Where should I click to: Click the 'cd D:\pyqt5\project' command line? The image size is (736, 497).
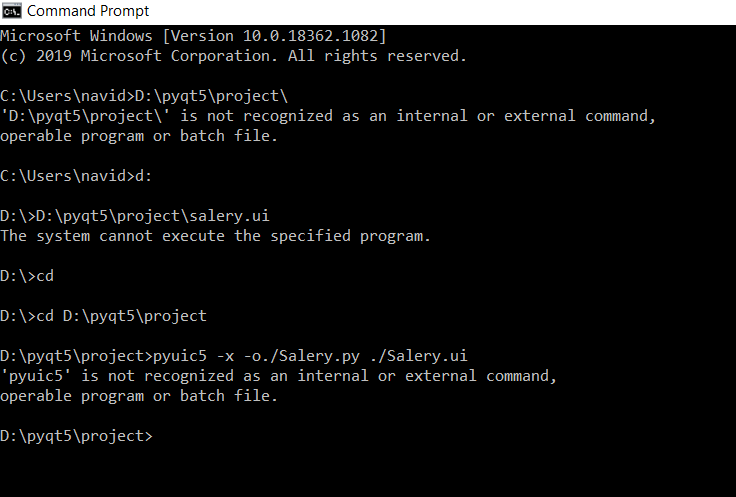click(103, 316)
